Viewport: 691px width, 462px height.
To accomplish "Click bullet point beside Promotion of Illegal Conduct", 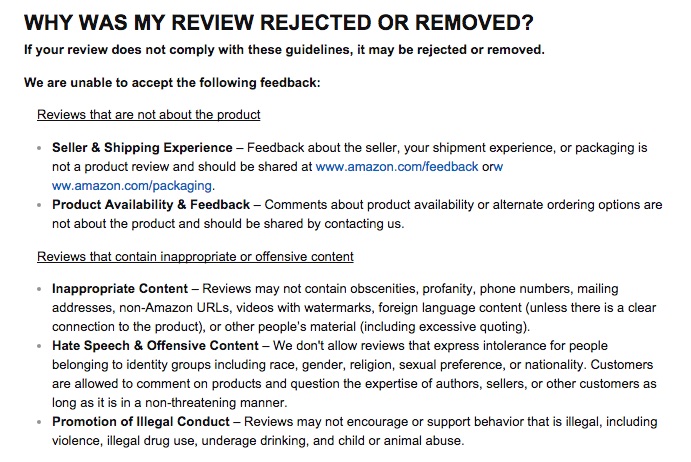I will coord(40,422).
